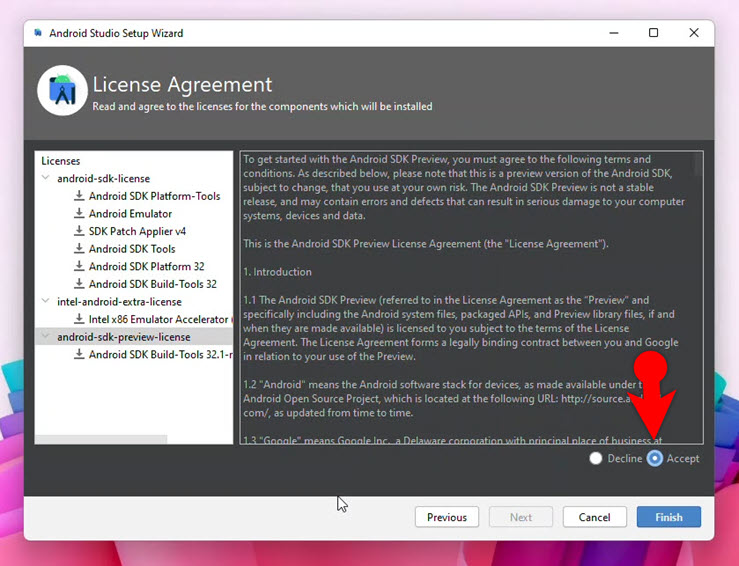
Task: Click the Previous button
Action: click(447, 517)
